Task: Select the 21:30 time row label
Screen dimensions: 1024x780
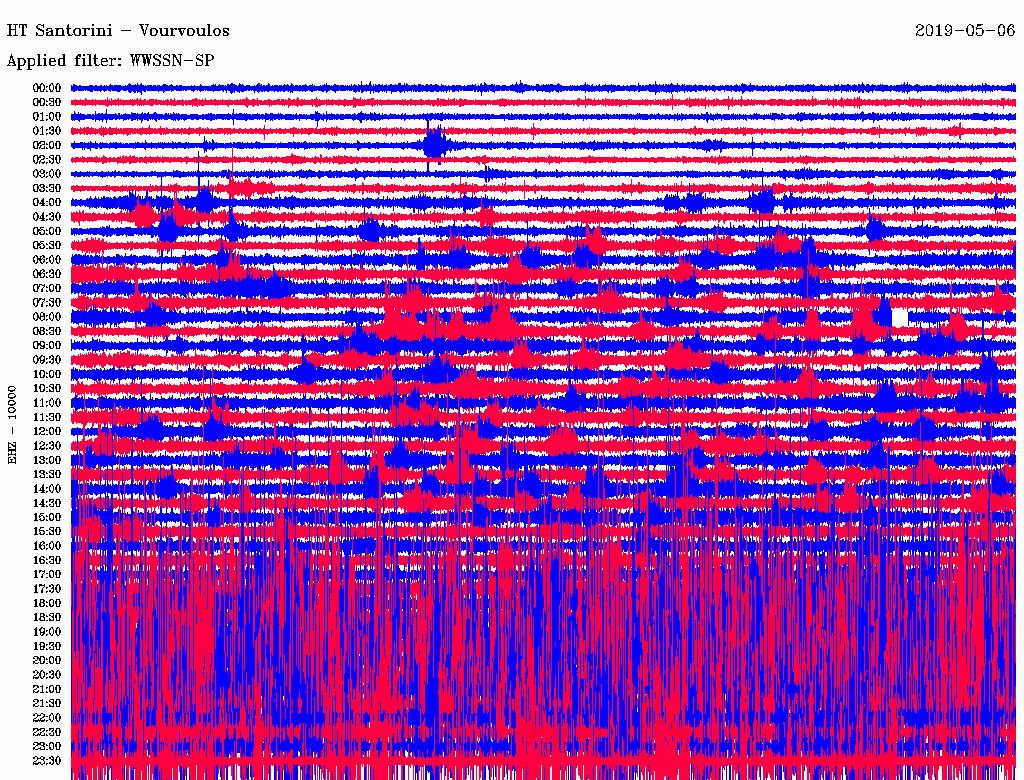Action: click(x=47, y=704)
